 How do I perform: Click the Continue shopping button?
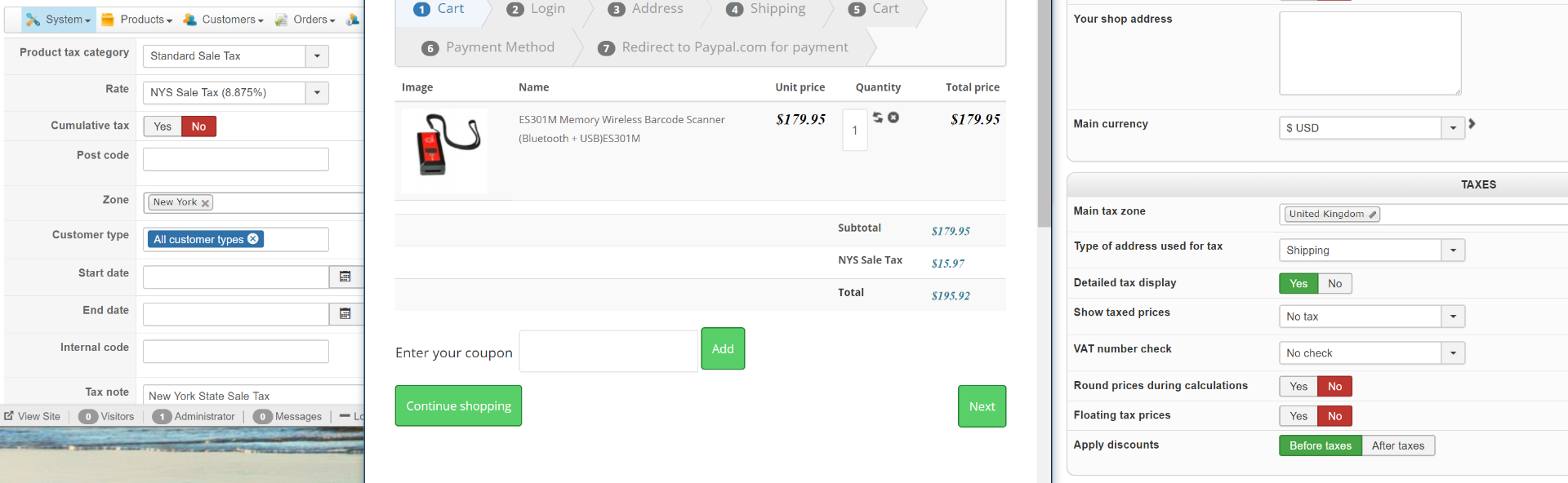458,406
